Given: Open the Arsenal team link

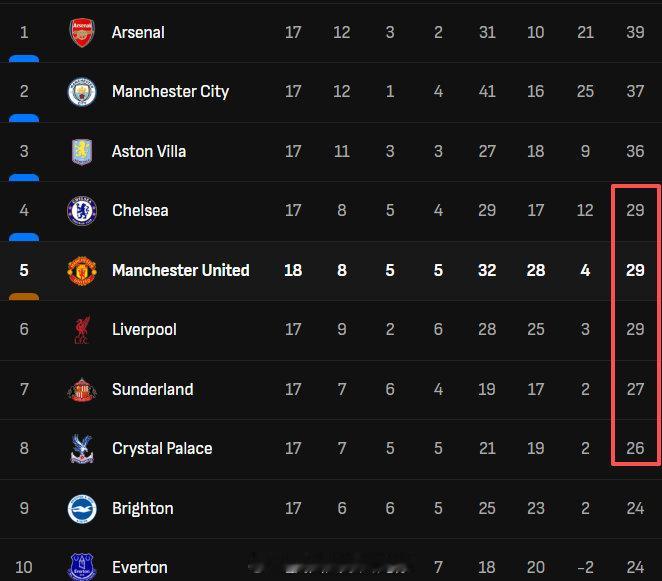Looking at the screenshot, I should point(138,32).
